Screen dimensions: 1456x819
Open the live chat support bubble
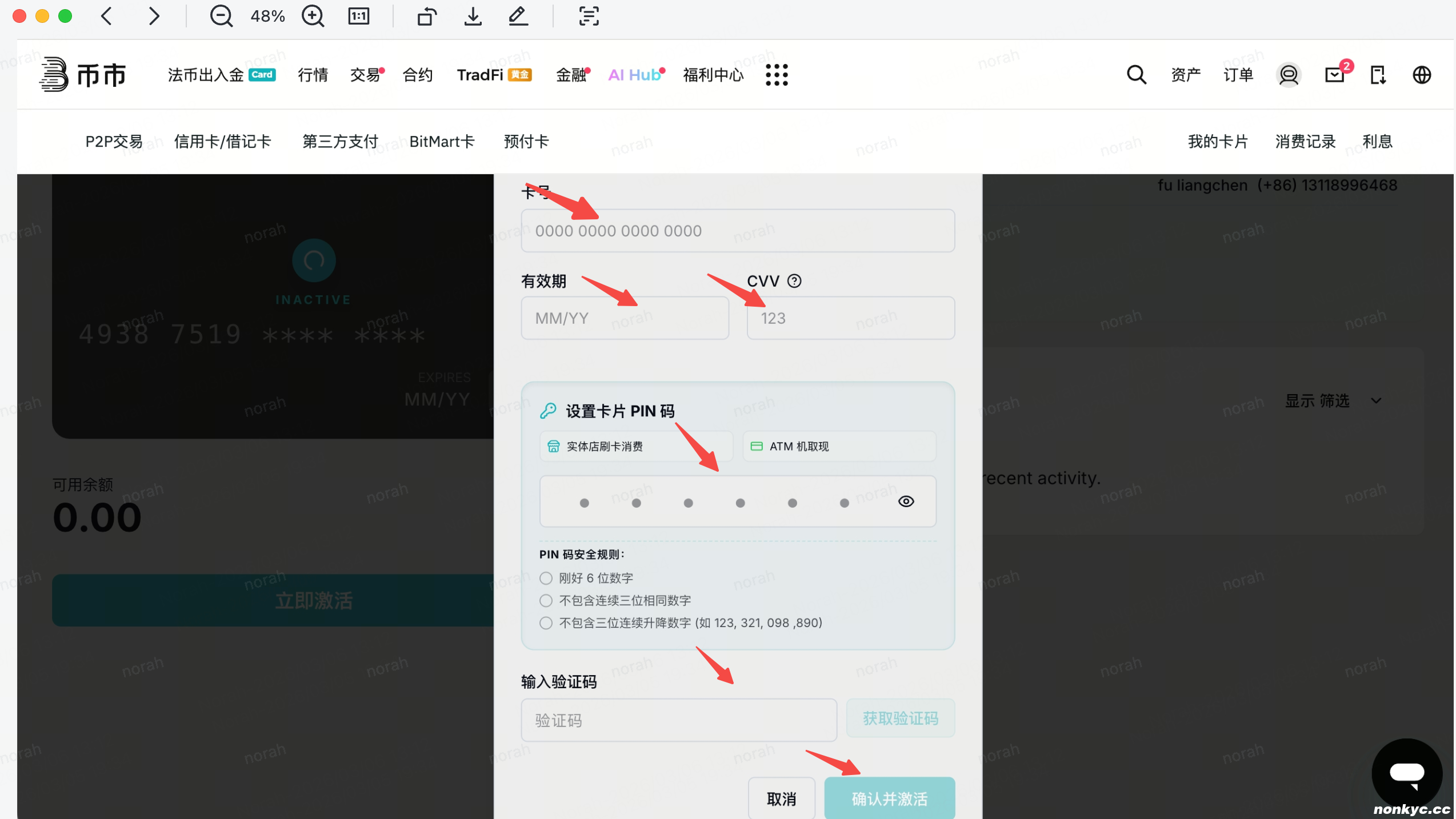[1407, 773]
